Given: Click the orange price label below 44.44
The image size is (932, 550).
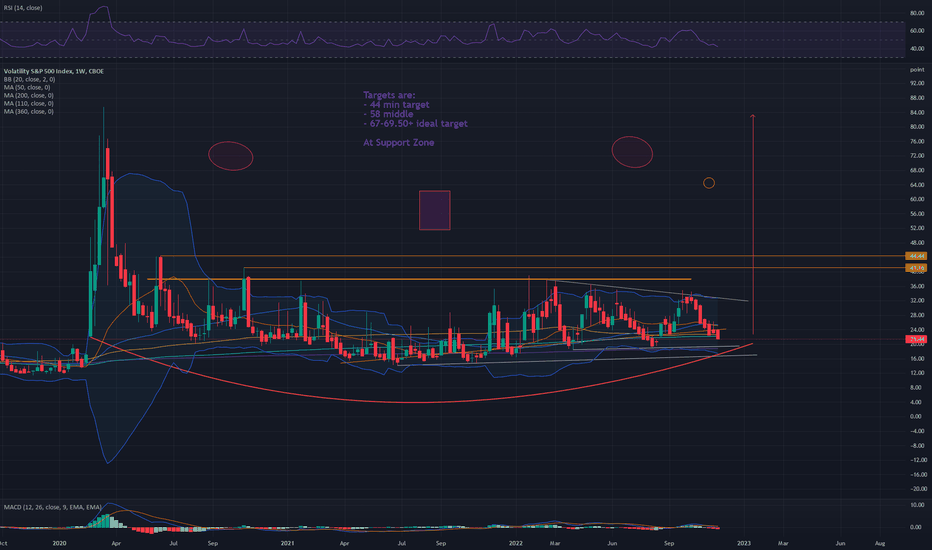Looking at the screenshot, I should pos(916,268).
